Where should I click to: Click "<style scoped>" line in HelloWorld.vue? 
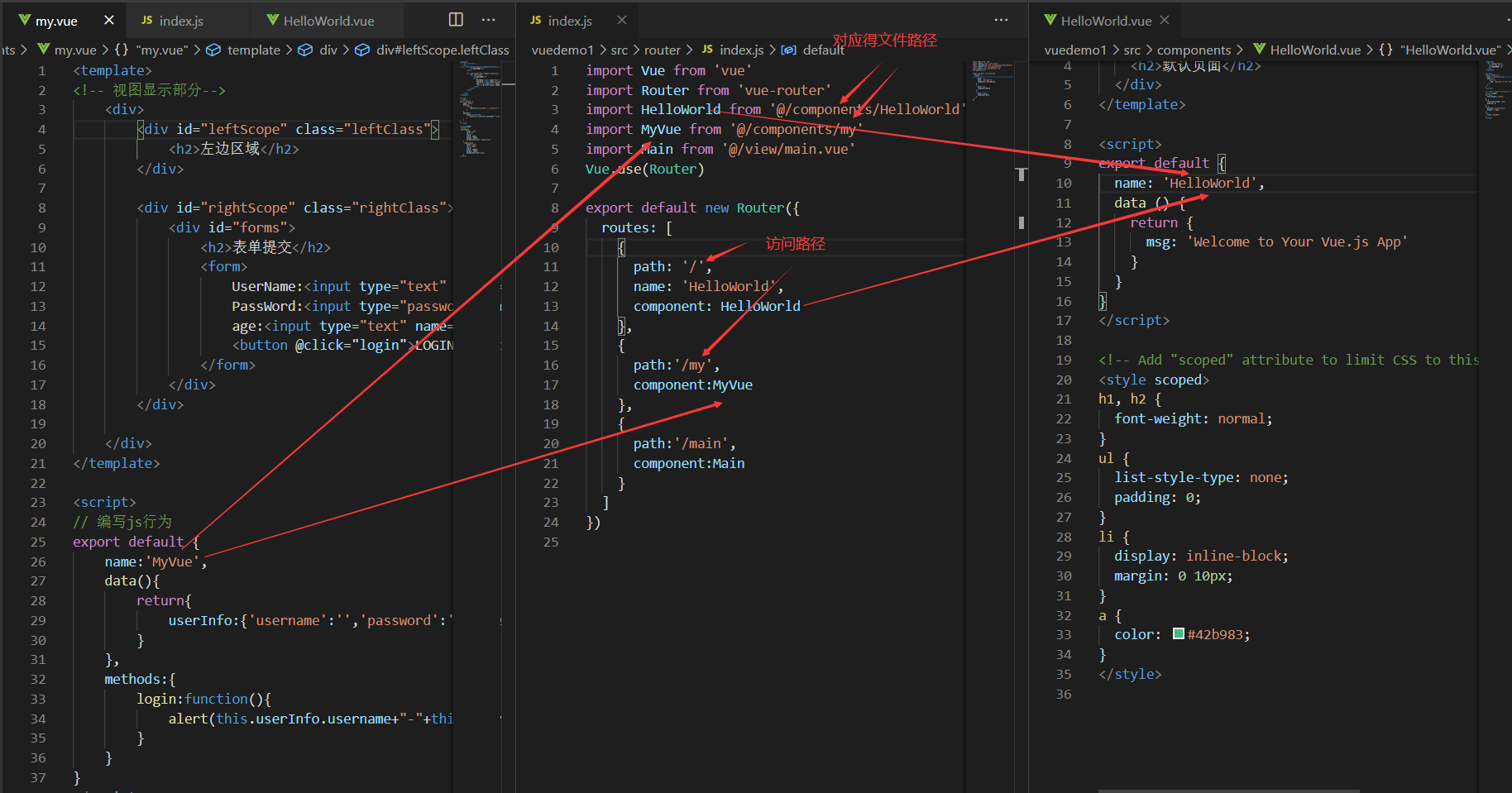pos(1154,380)
